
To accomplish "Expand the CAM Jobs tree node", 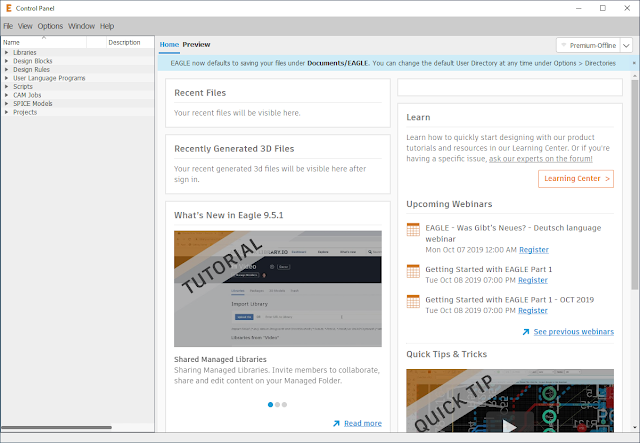I will click(6, 95).
